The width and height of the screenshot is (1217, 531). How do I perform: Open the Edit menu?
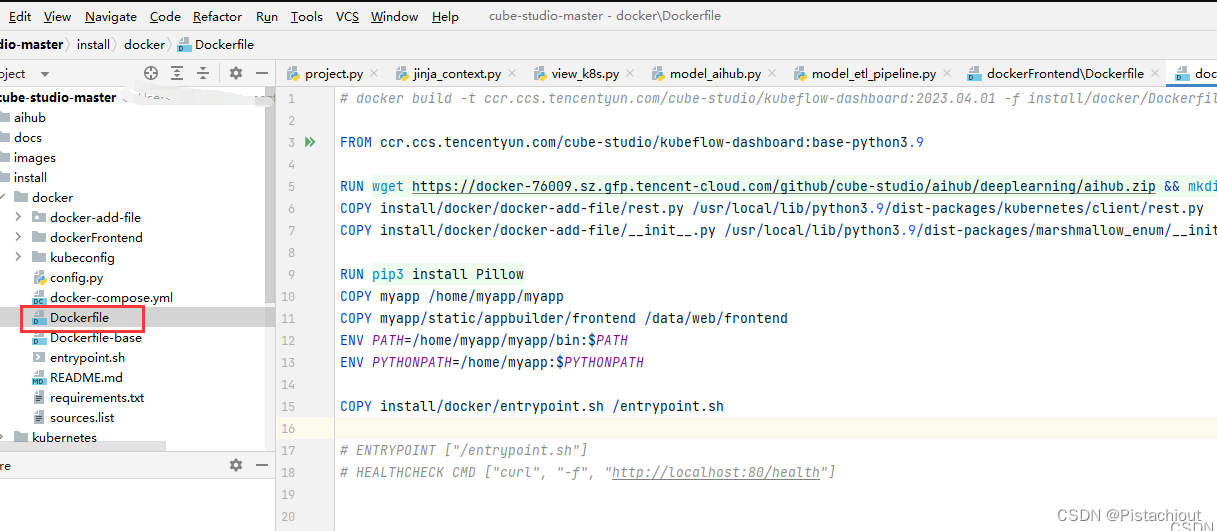pyautogui.click(x=19, y=16)
